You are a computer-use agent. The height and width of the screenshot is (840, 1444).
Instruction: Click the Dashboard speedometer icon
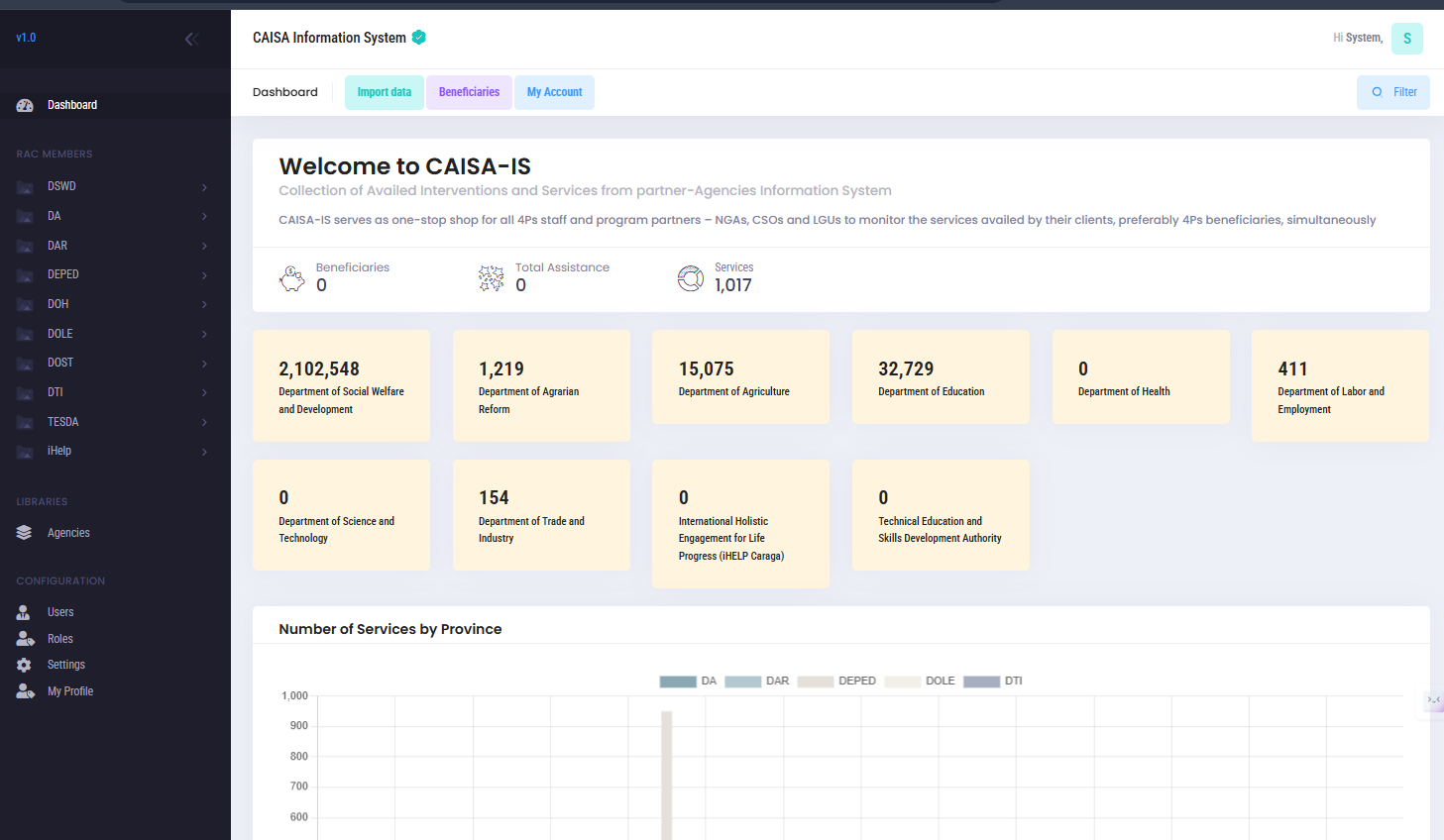click(x=25, y=105)
